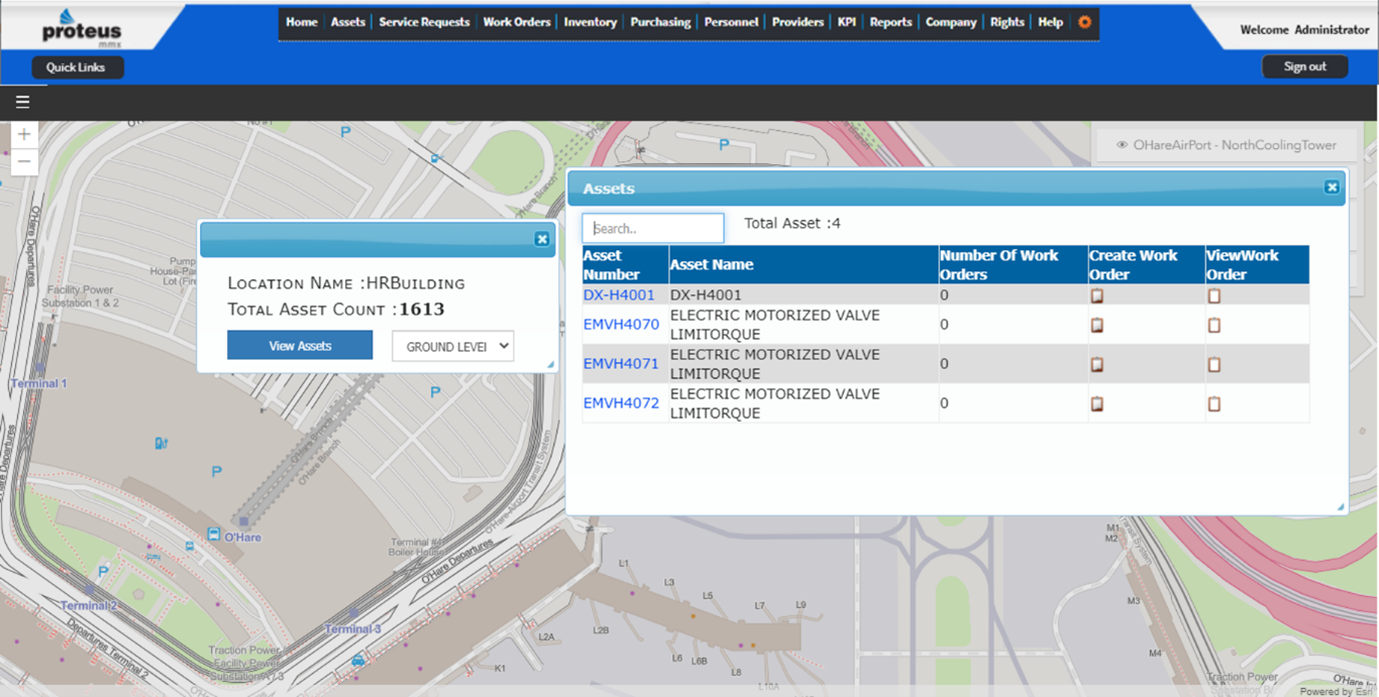Screen dimensions: 1379x697
Task: Click the View Assets button
Action: (300, 345)
